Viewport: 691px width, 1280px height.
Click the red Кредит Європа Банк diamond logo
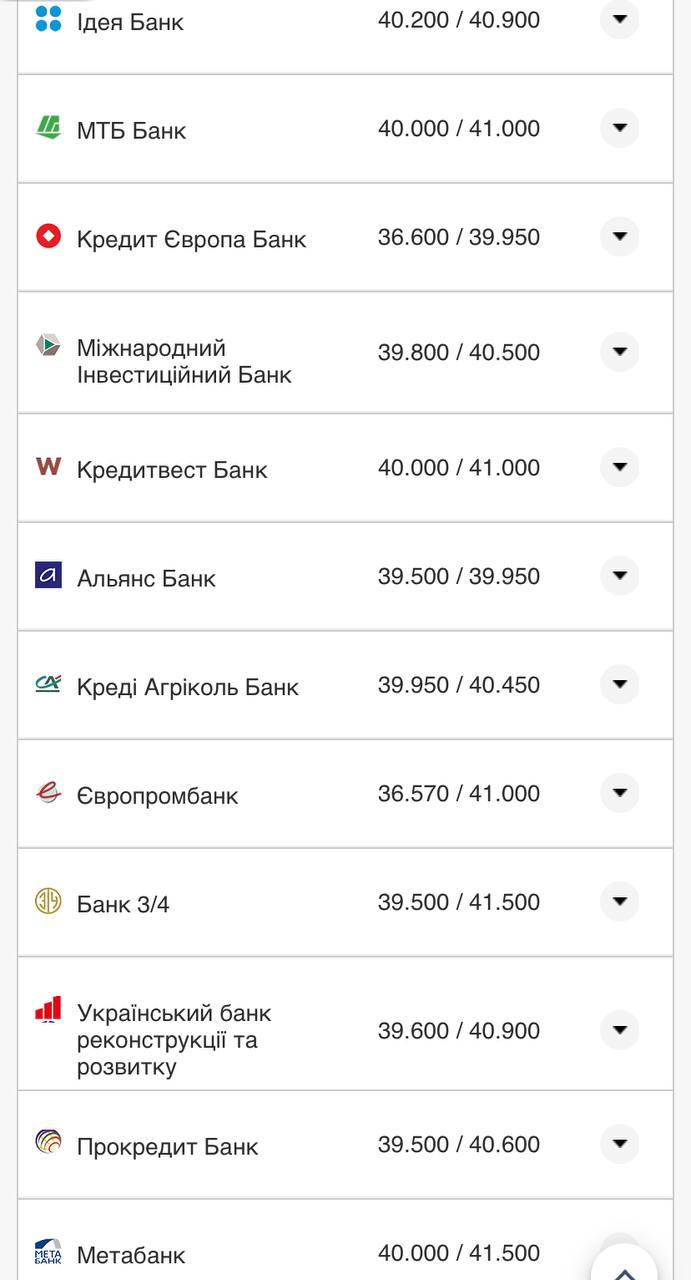47,237
